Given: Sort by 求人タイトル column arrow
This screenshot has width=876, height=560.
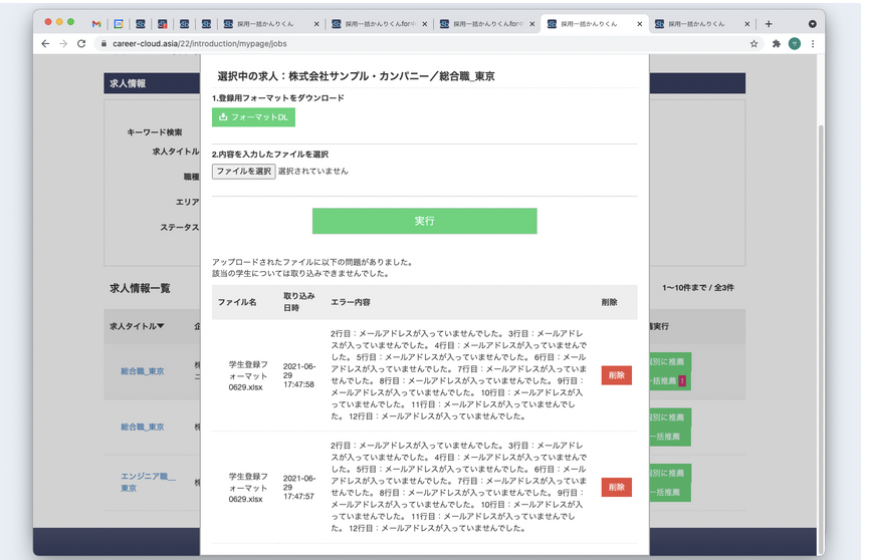Looking at the screenshot, I should pos(160,327).
